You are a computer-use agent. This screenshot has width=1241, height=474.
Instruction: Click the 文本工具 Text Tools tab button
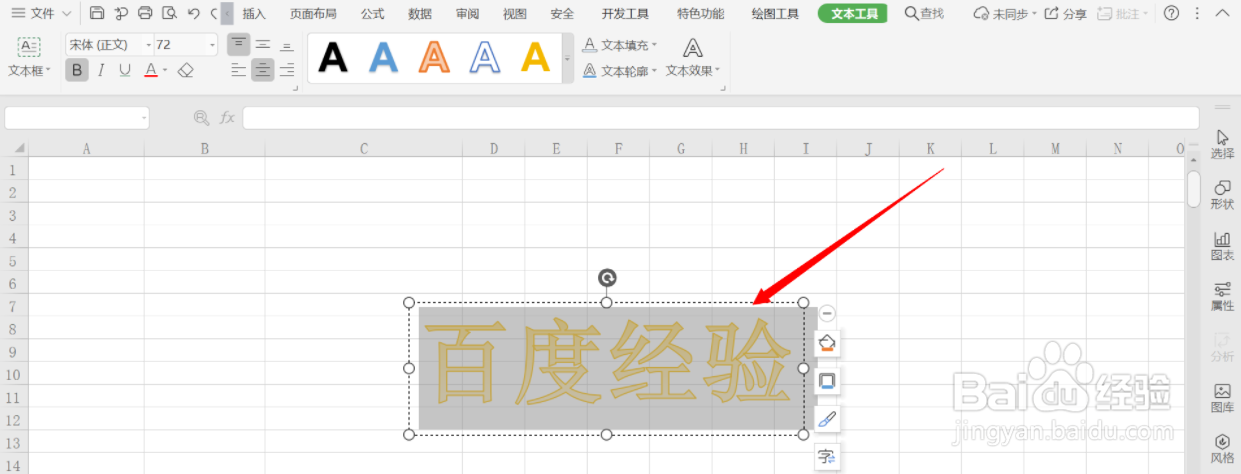point(852,14)
